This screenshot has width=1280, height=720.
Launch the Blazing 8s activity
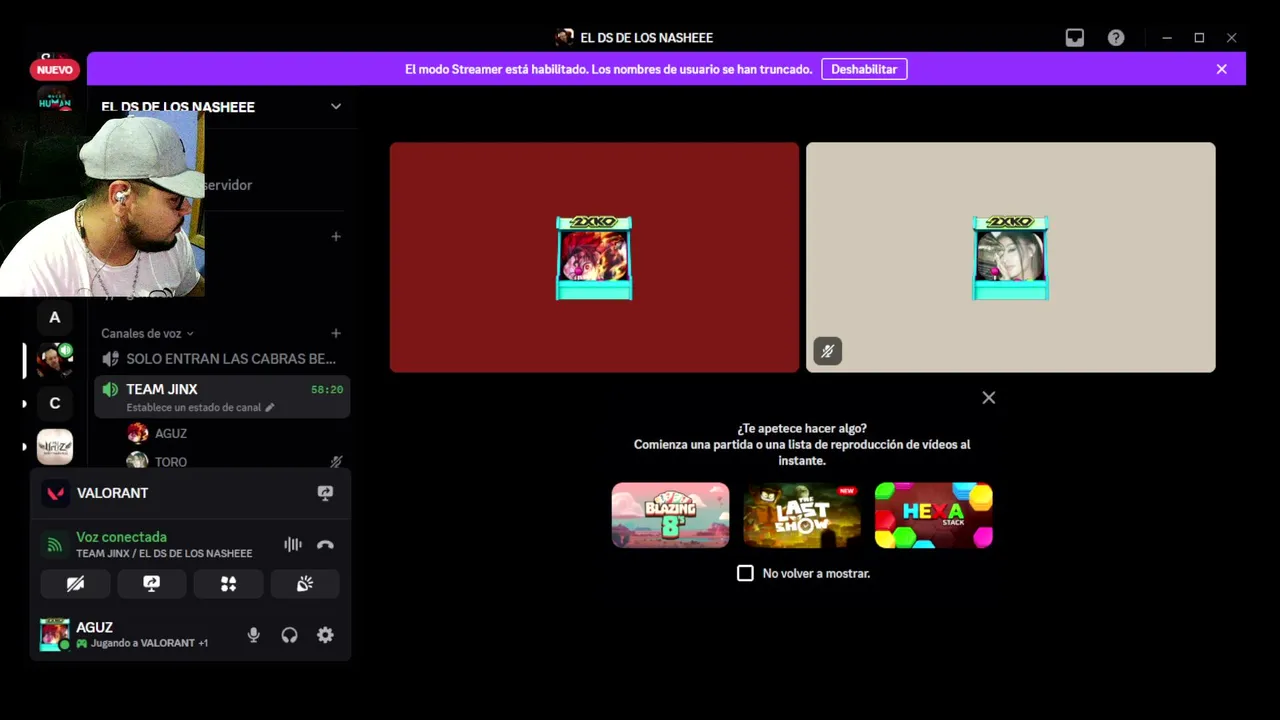point(670,515)
